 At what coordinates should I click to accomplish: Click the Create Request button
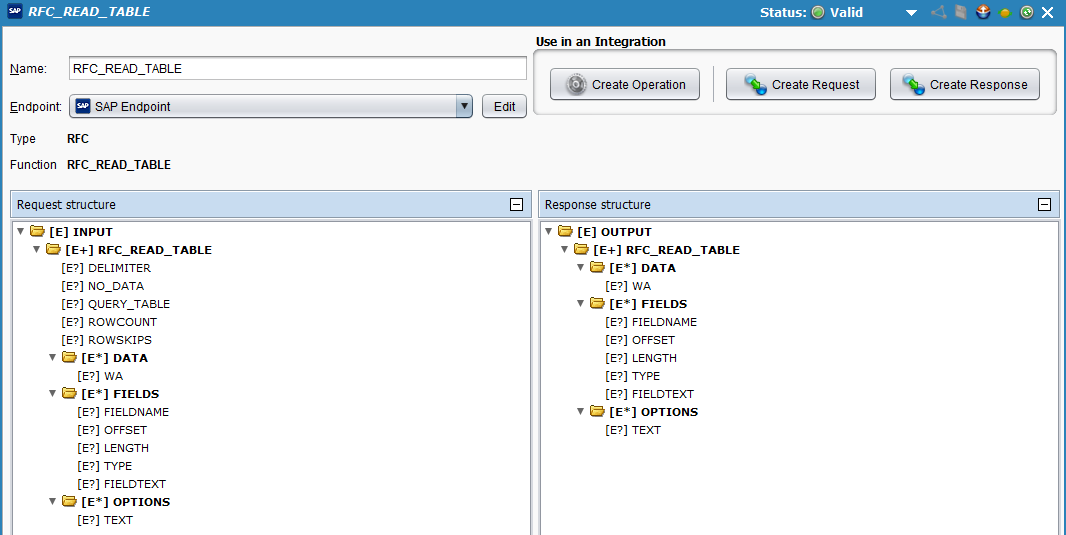(800, 85)
